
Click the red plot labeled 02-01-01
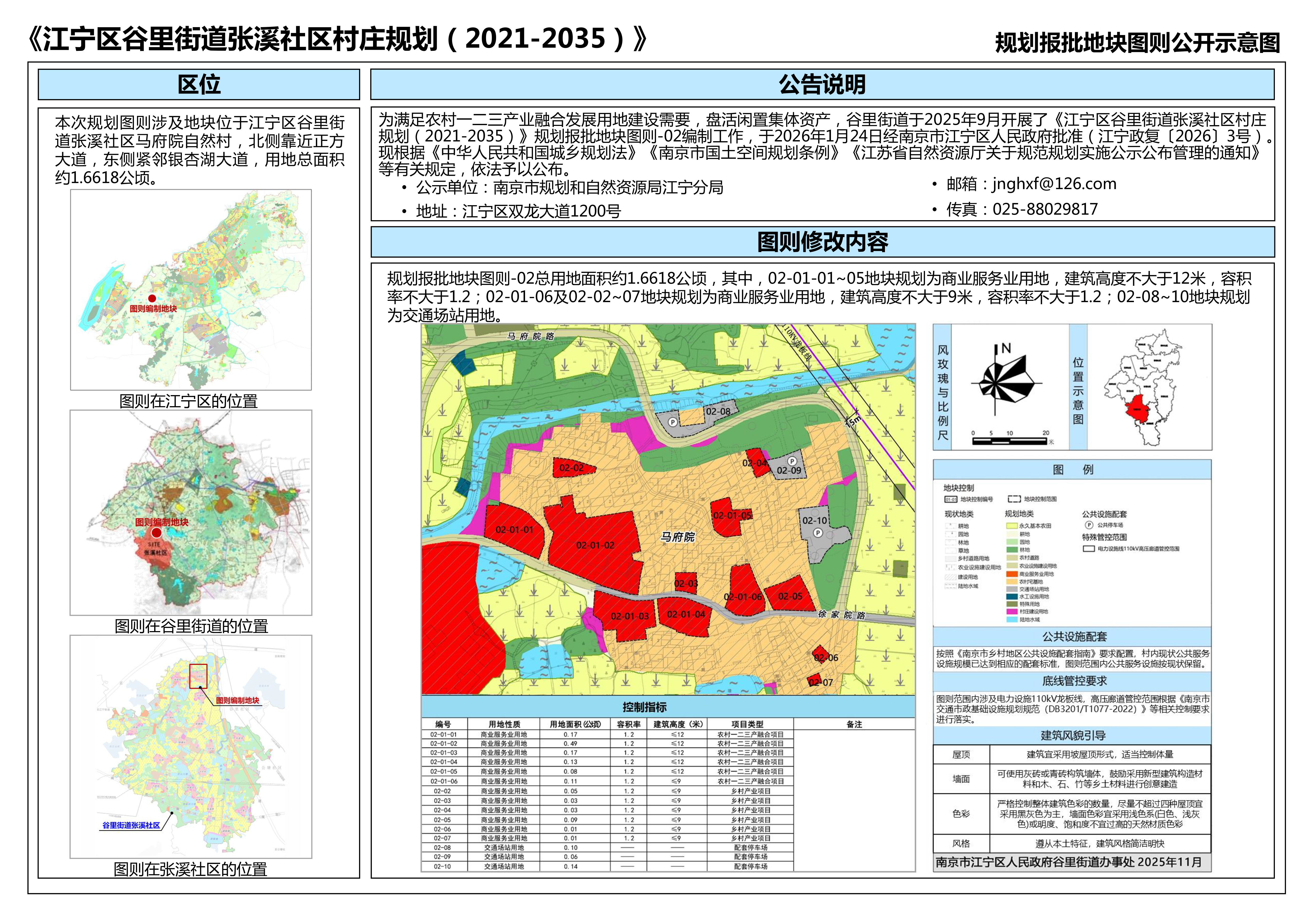514,530
